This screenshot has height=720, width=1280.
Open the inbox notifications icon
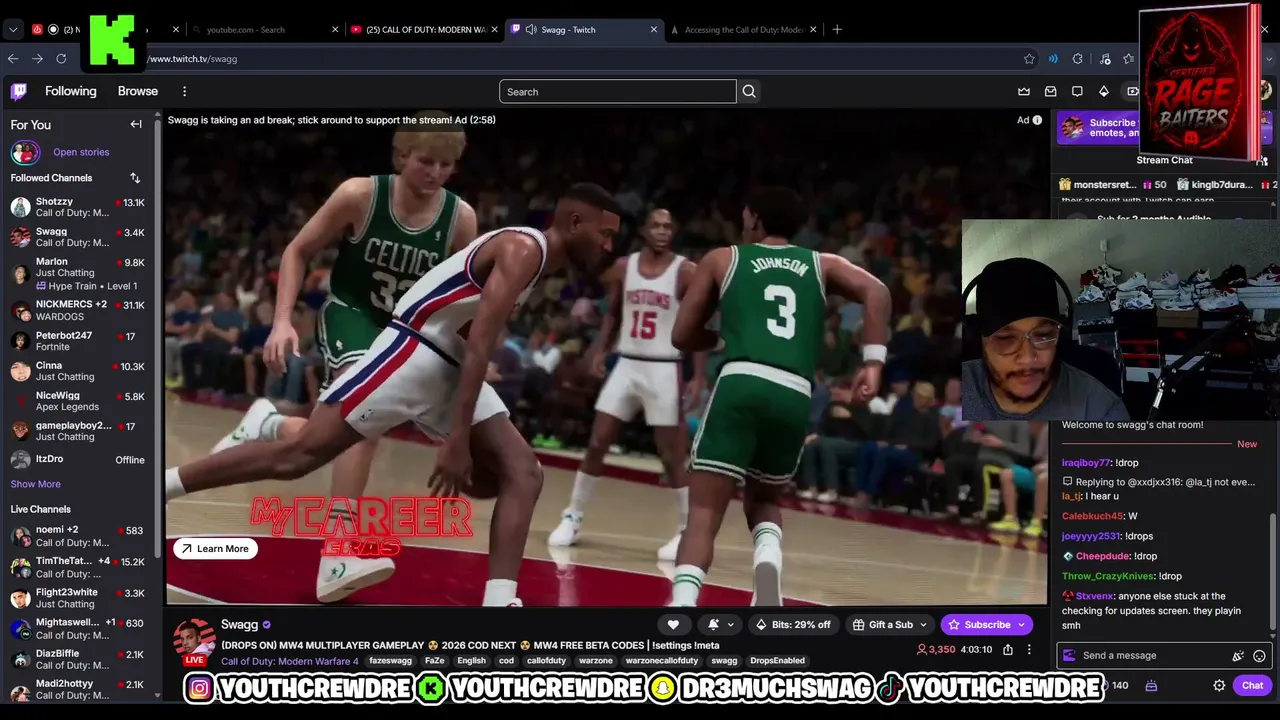coord(1050,92)
